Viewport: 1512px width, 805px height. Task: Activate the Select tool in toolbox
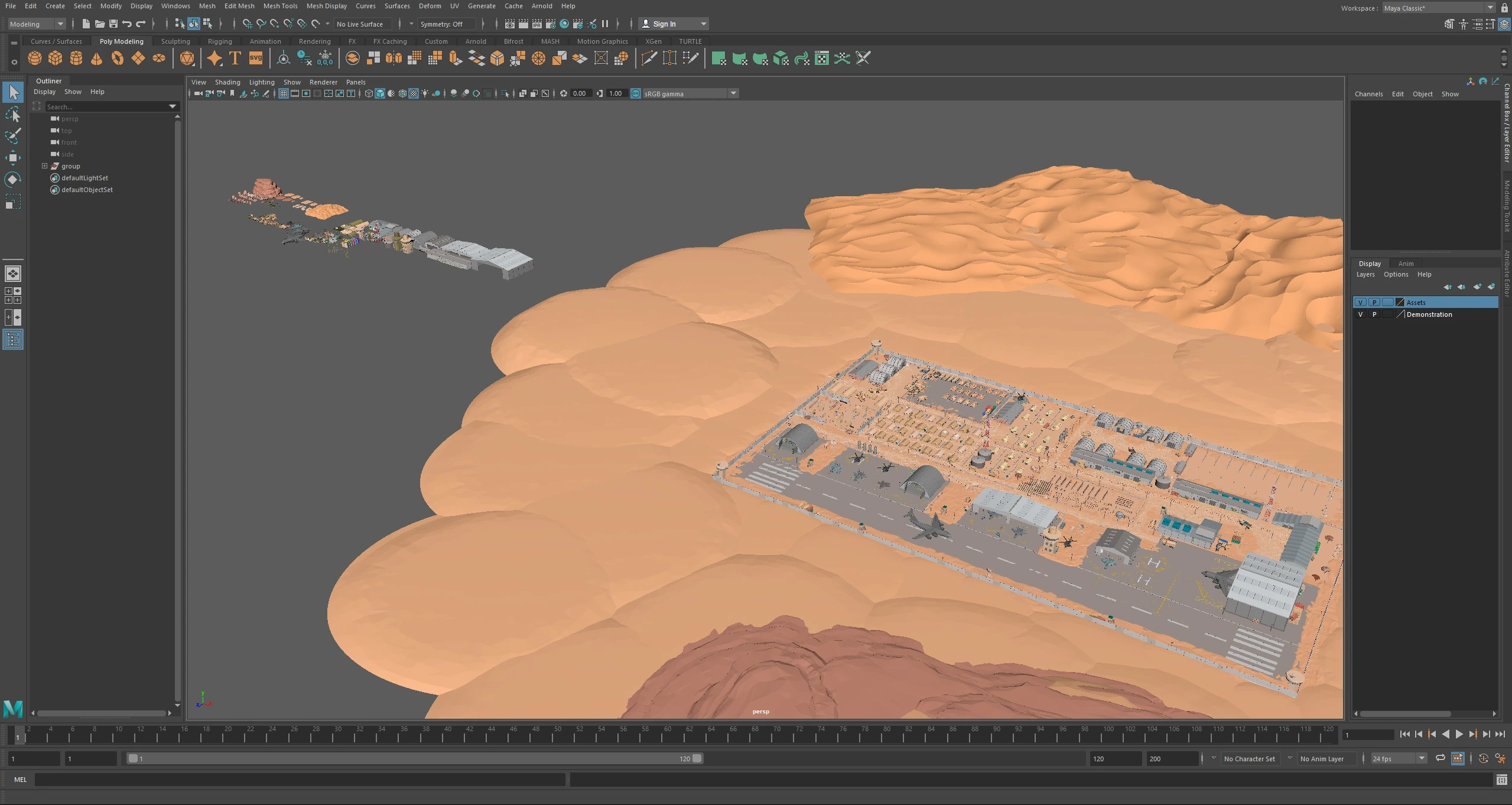13,92
